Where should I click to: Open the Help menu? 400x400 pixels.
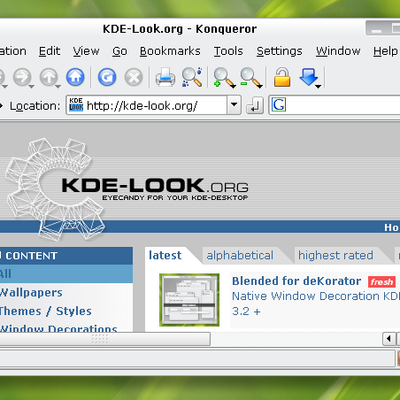click(x=385, y=51)
